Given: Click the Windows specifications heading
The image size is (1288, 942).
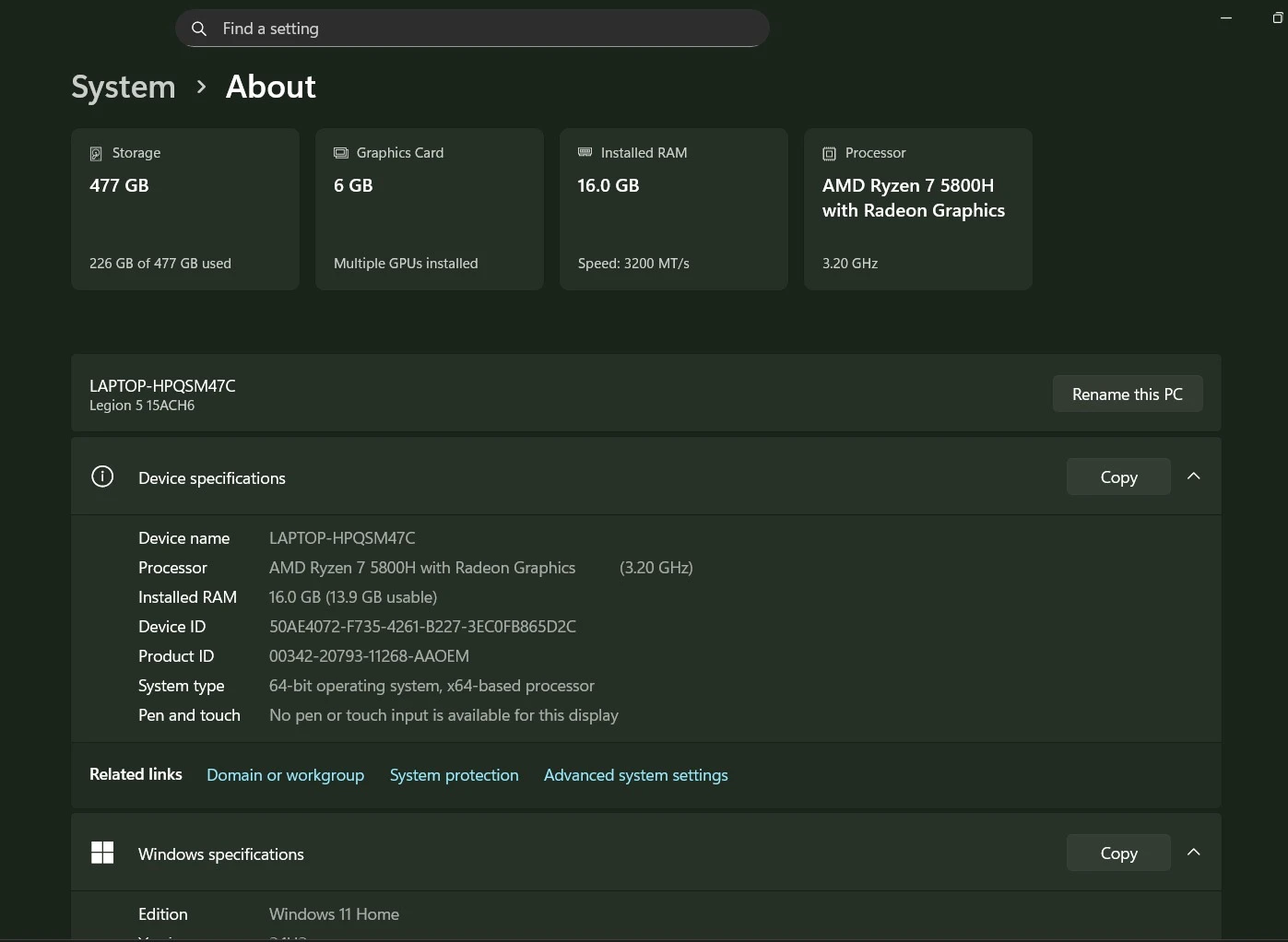Looking at the screenshot, I should click(221, 854).
